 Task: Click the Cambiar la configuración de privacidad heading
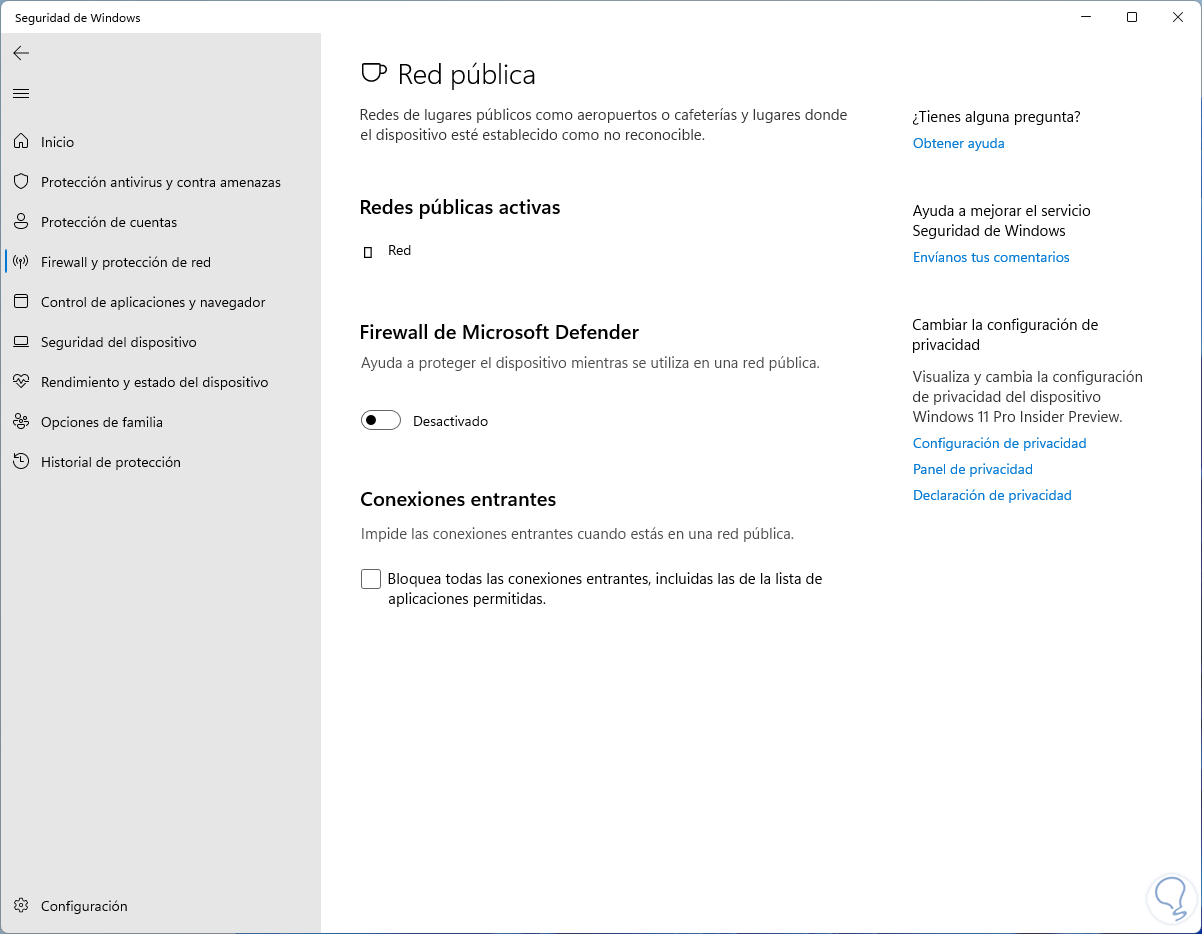pyautogui.click(x=1005, y=335)
